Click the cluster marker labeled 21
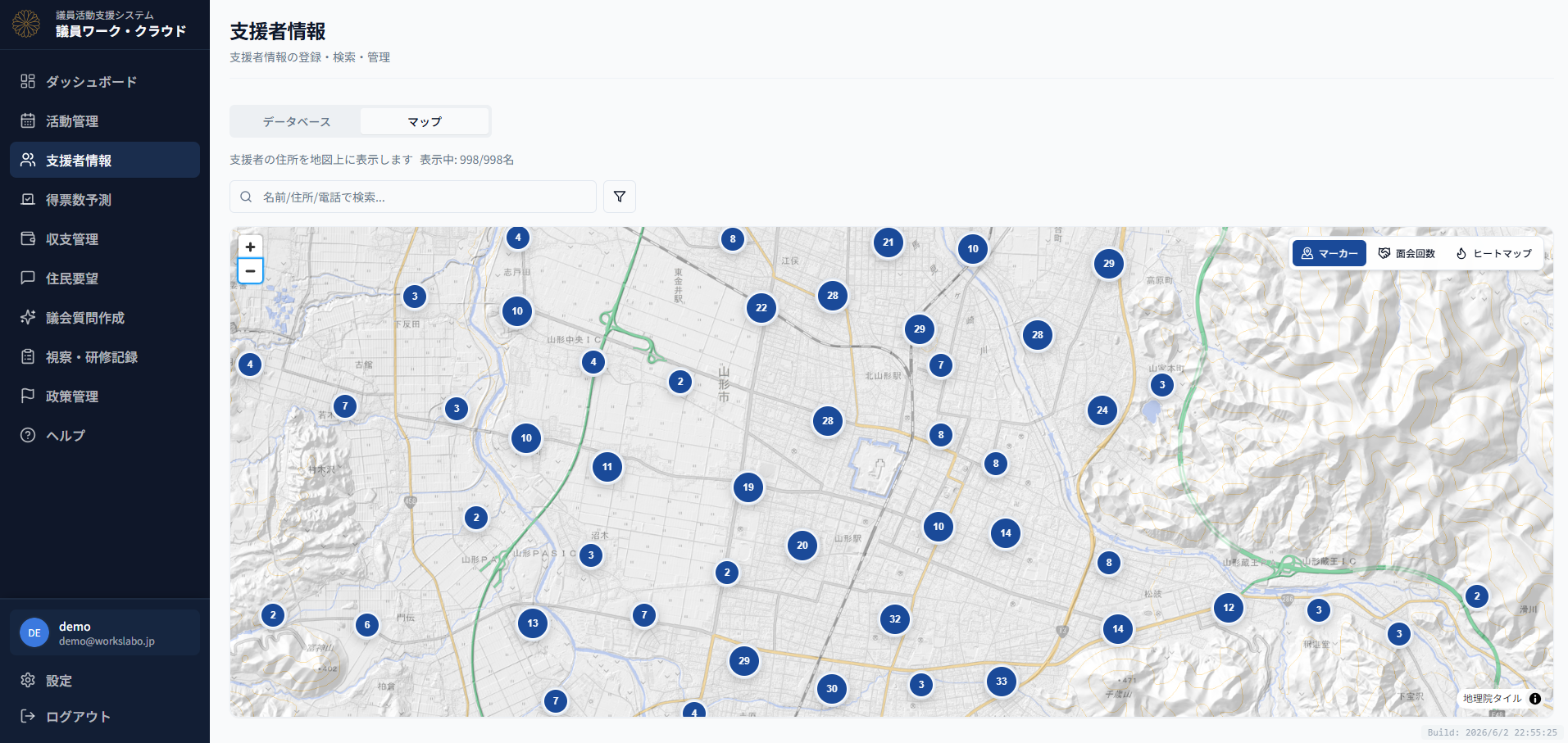 coord(889,242)
